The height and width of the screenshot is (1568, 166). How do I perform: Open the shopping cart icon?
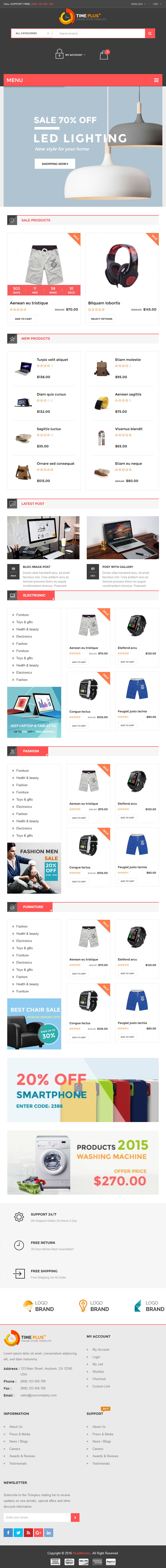coord(104,55)
